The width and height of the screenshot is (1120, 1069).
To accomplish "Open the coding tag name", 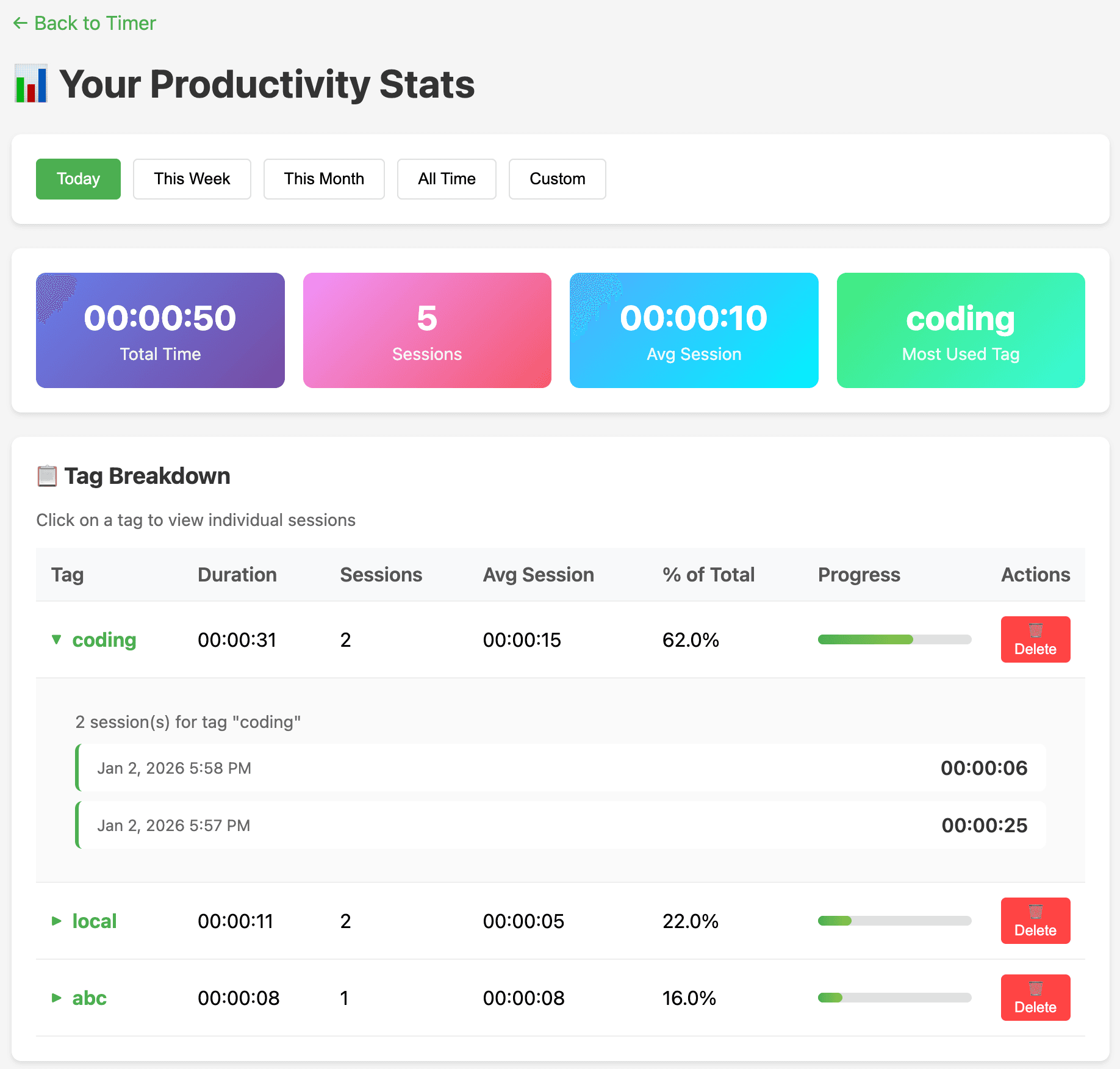I will pos(104,639).
